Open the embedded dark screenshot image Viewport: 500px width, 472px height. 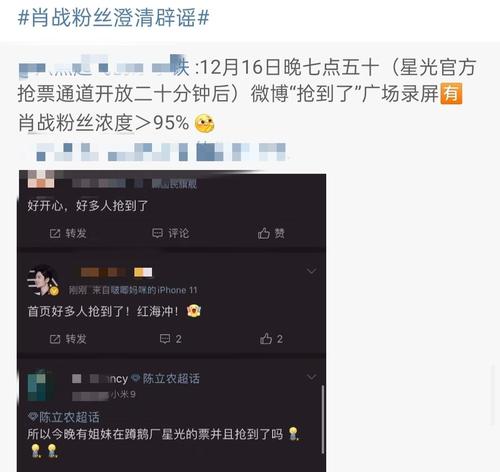(172, 321)
